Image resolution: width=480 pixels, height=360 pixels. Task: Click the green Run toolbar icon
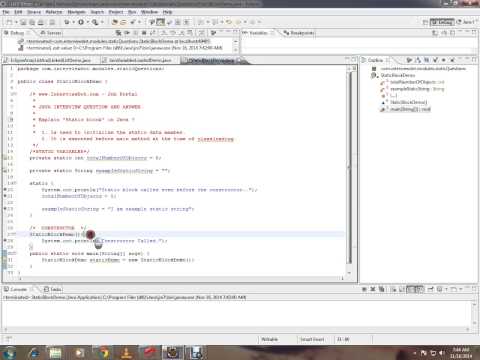coord(81,22)
